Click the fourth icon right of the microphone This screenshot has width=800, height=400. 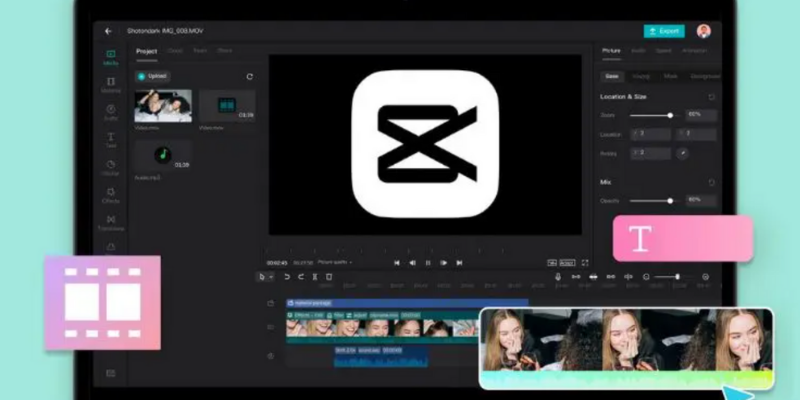coord(629,277)
